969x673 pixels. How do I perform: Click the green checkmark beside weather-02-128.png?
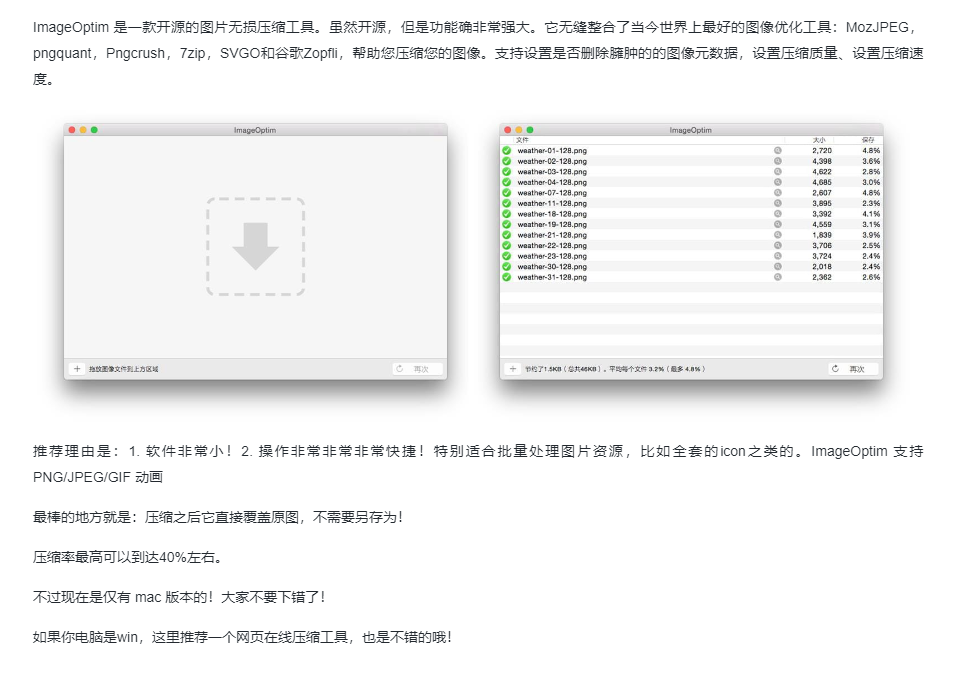coord(507,161)
